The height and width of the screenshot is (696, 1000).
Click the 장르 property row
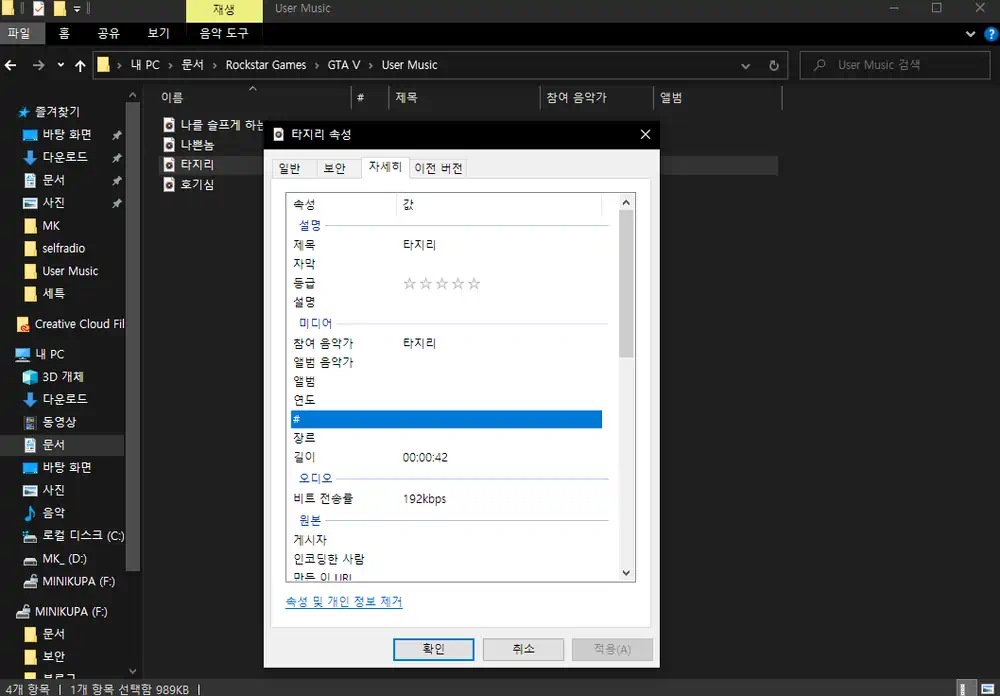pyautogui.click(x=446, y=438)
